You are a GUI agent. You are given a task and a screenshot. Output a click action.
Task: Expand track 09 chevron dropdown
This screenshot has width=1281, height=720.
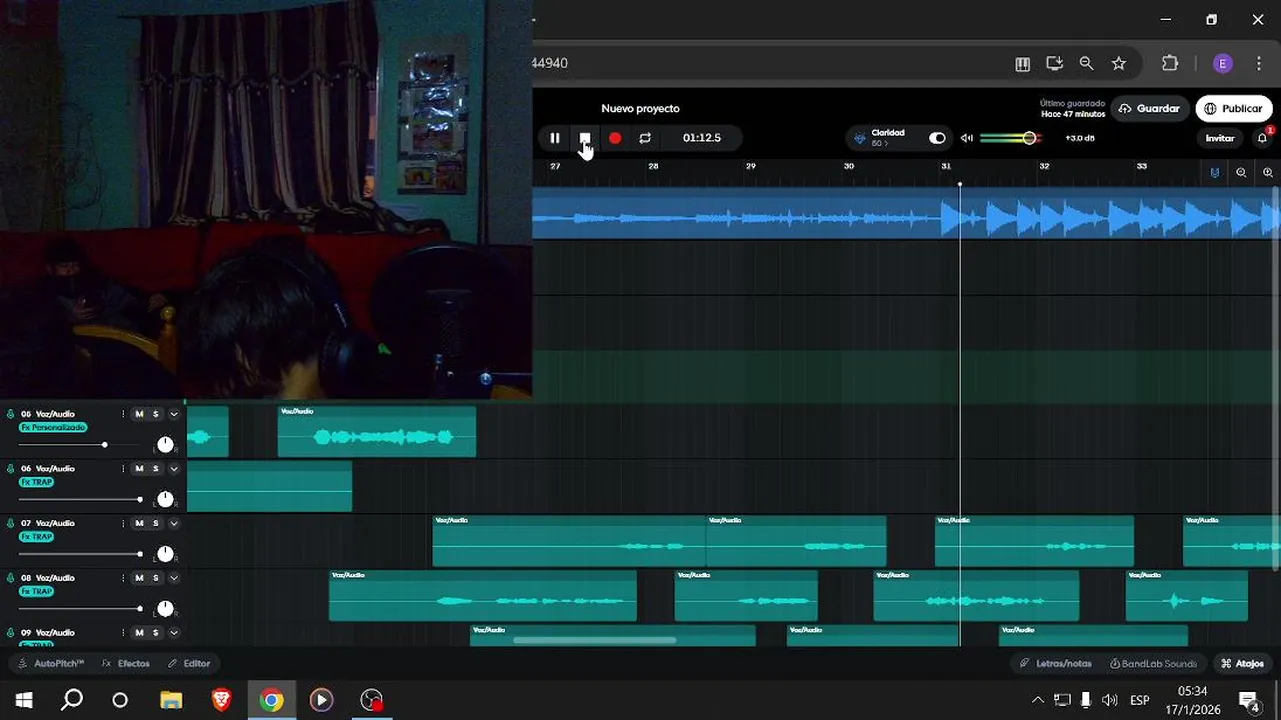[174, 633]
